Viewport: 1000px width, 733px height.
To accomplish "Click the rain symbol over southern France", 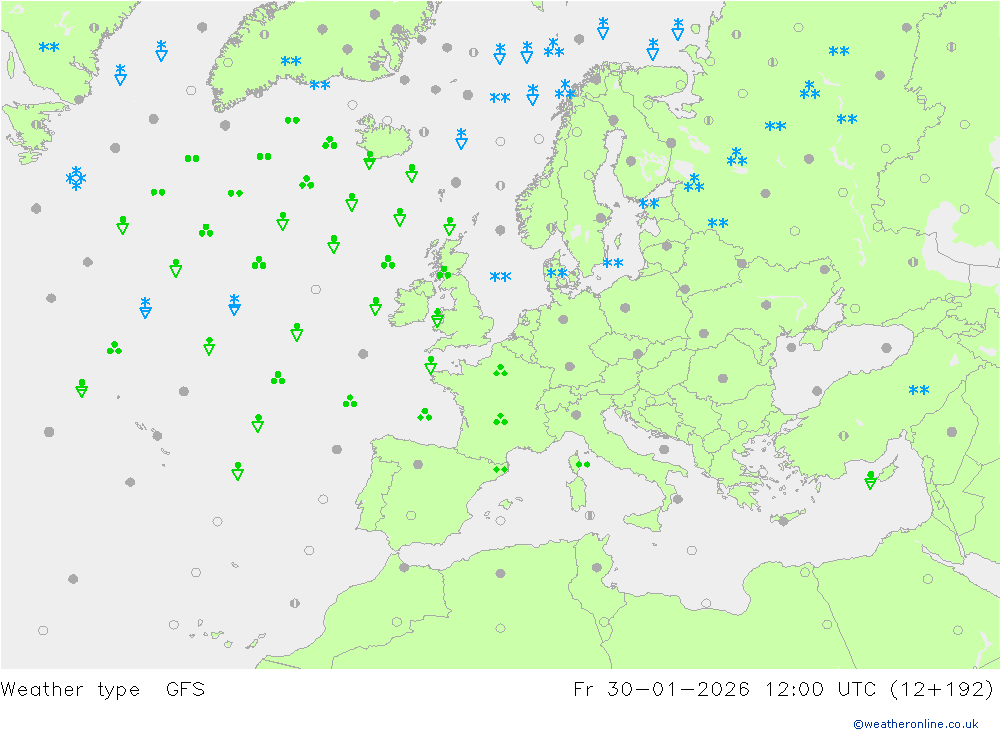I will [501, 419].
